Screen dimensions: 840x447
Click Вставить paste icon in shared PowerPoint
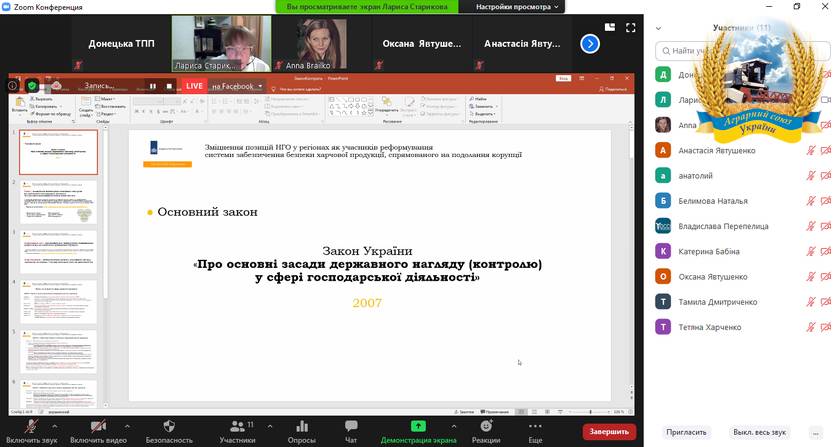20,105
